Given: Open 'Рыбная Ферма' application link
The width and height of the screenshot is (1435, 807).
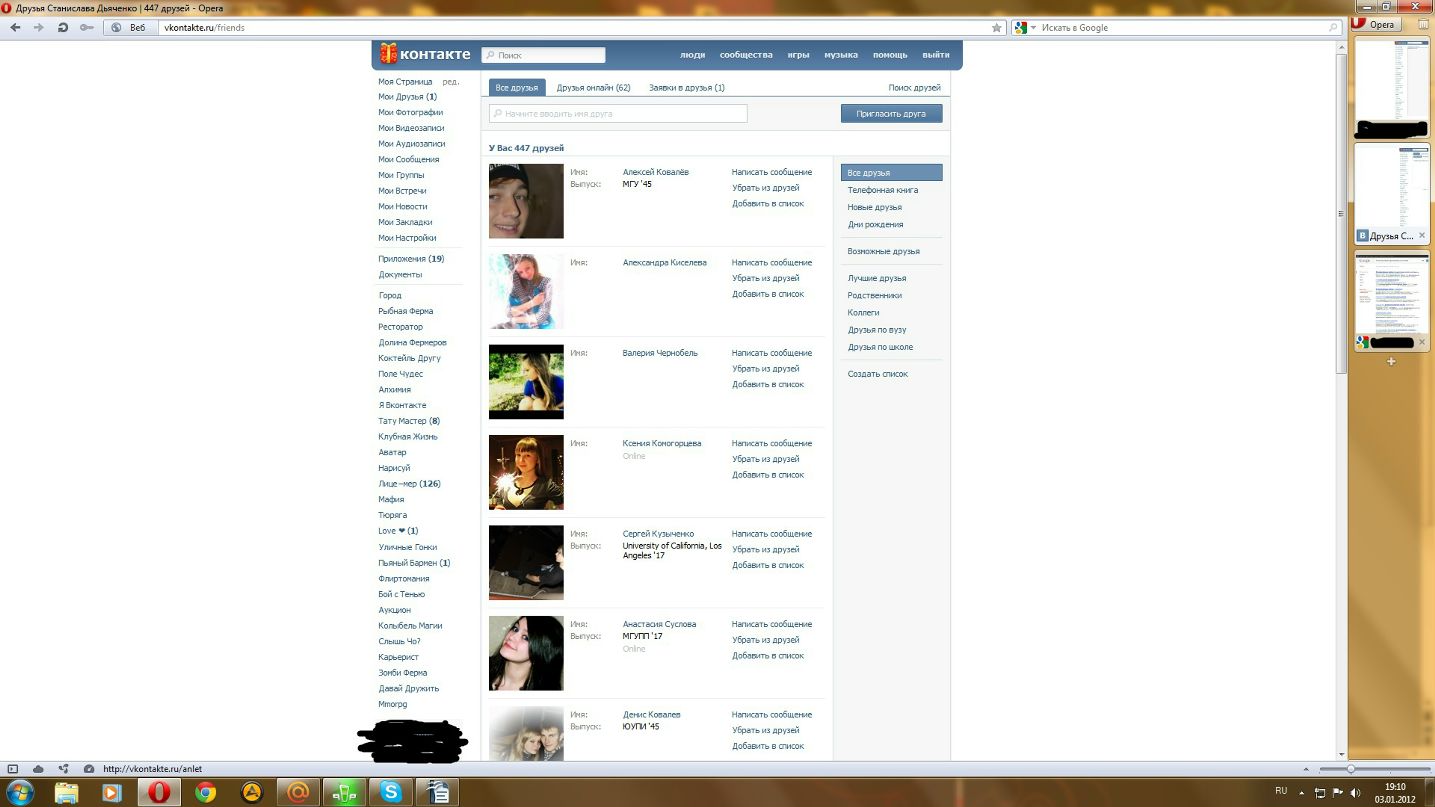Looking at the screenshot, I should (405, 311).
